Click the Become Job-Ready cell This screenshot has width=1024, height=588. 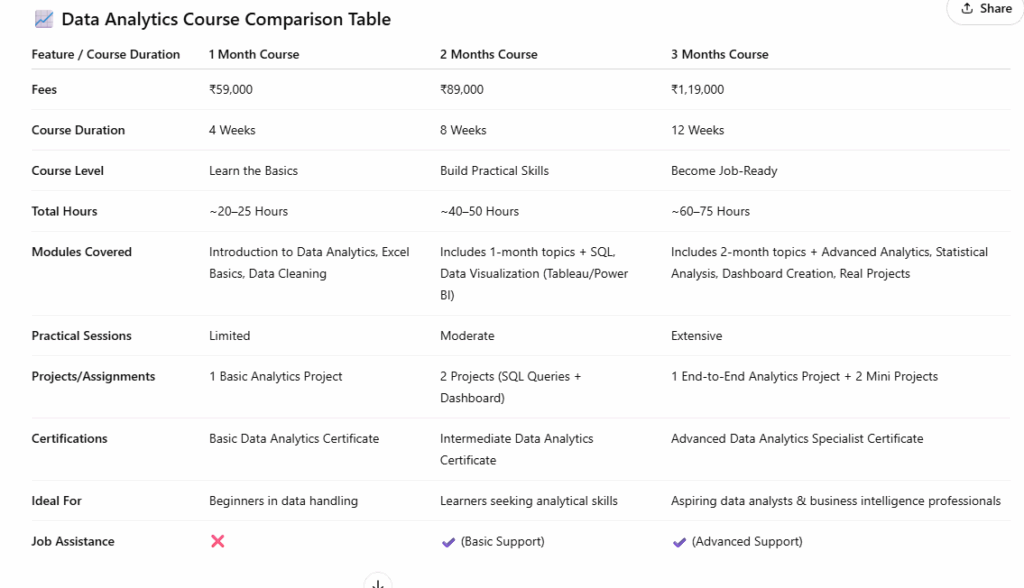pyautogui.click(x=724, y=171)
